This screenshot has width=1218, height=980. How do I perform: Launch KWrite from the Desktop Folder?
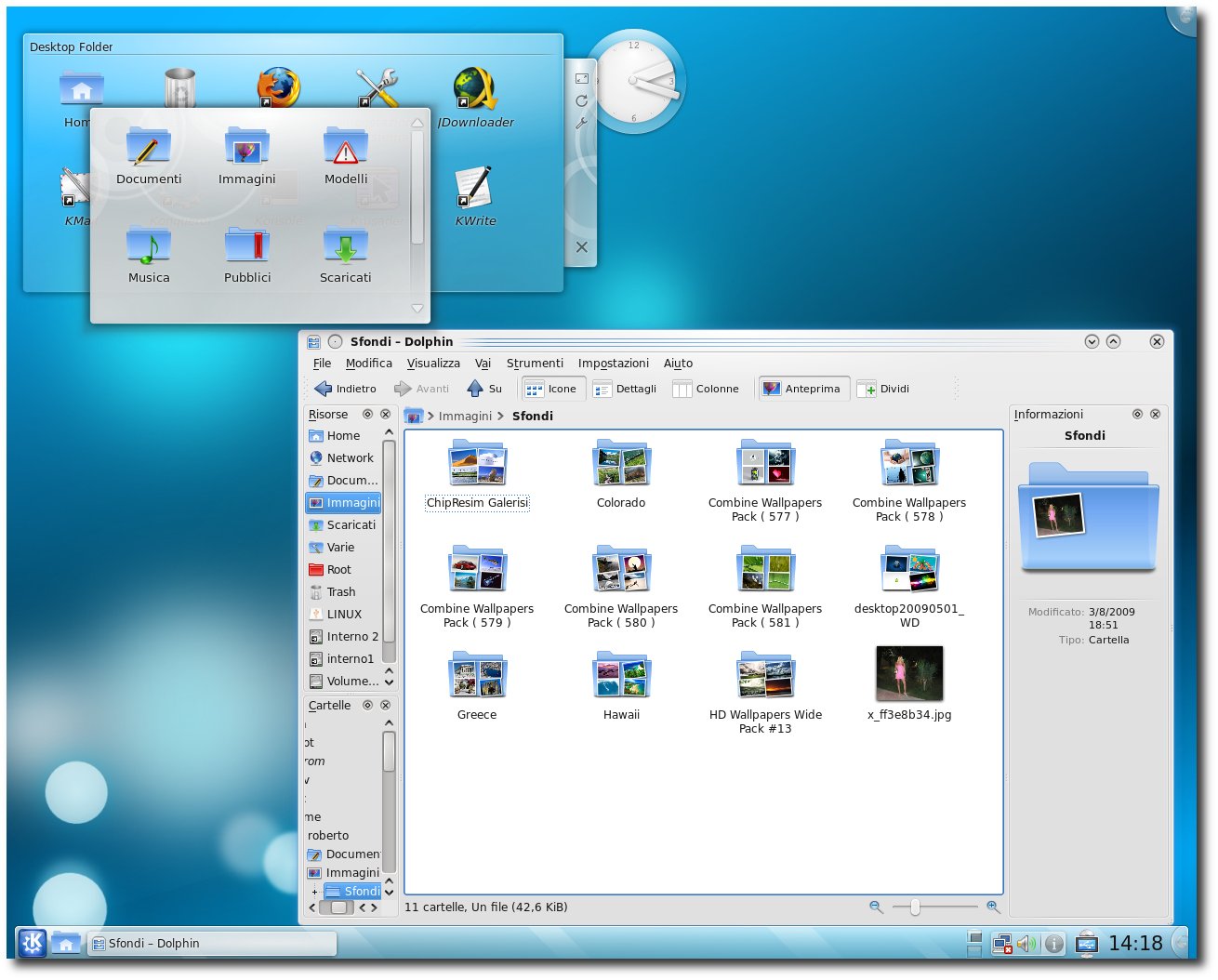tap(475, 195)
